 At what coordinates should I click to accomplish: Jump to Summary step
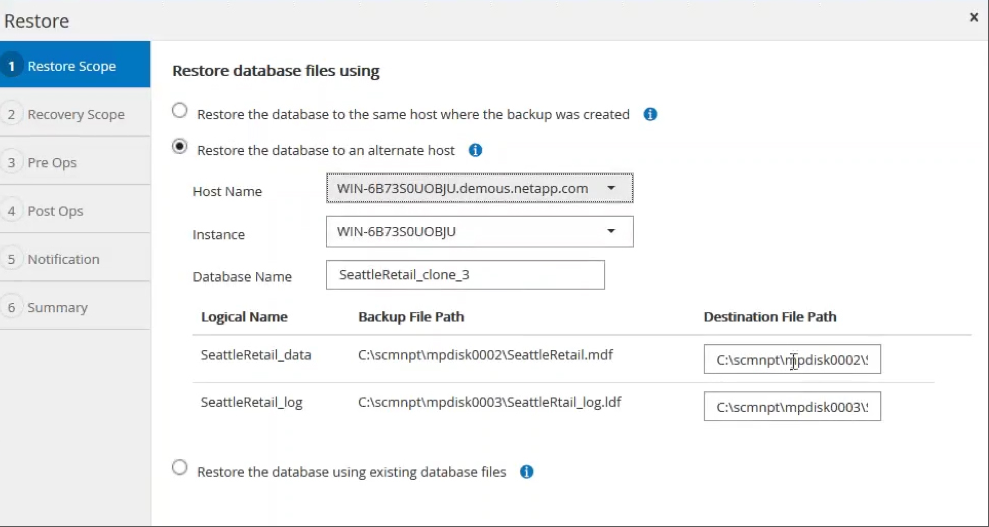coord(57,307)
